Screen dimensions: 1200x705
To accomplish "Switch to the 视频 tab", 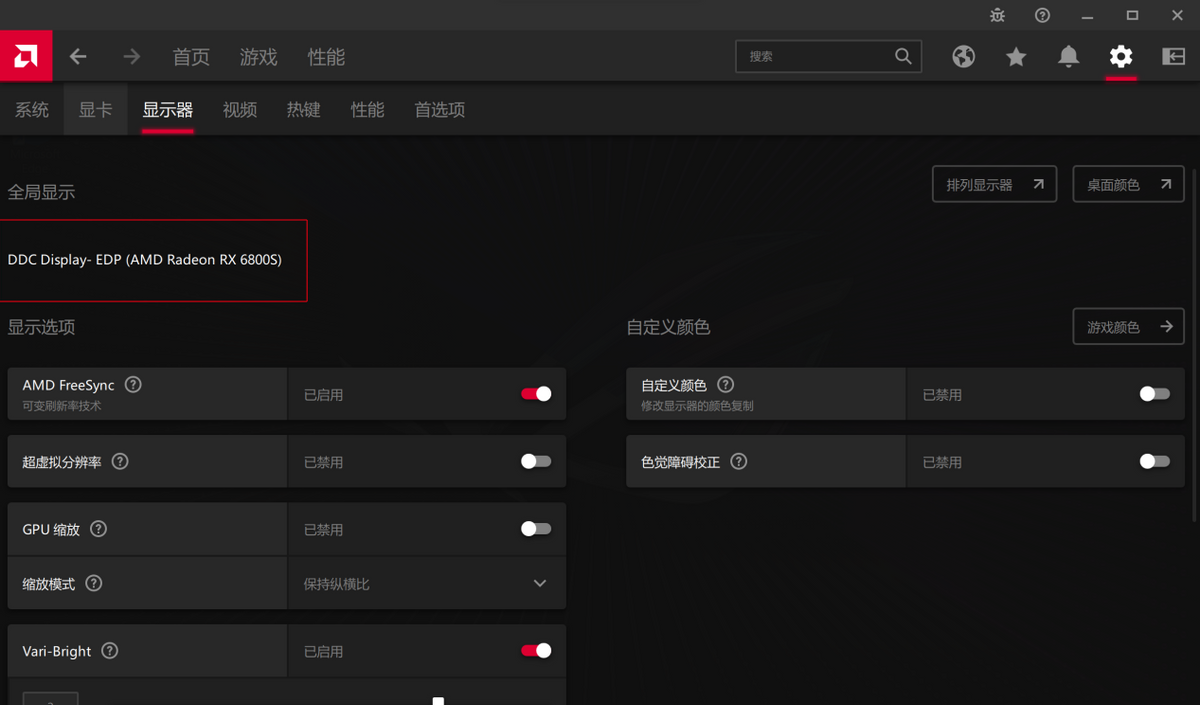I will pyautogui.click(x=240, y=110).
